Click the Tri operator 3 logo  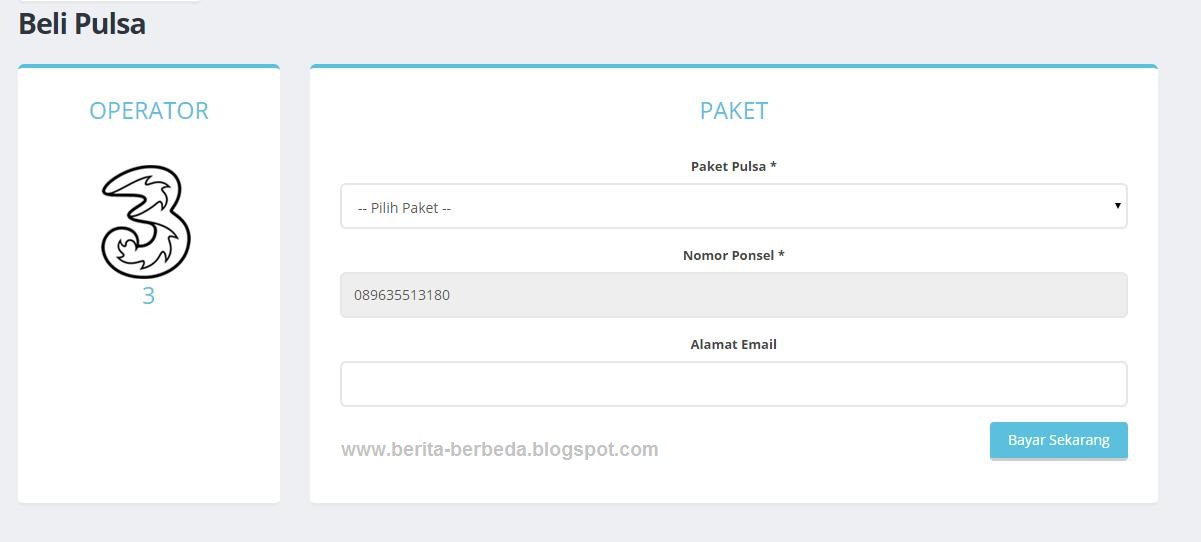[146, 221]
